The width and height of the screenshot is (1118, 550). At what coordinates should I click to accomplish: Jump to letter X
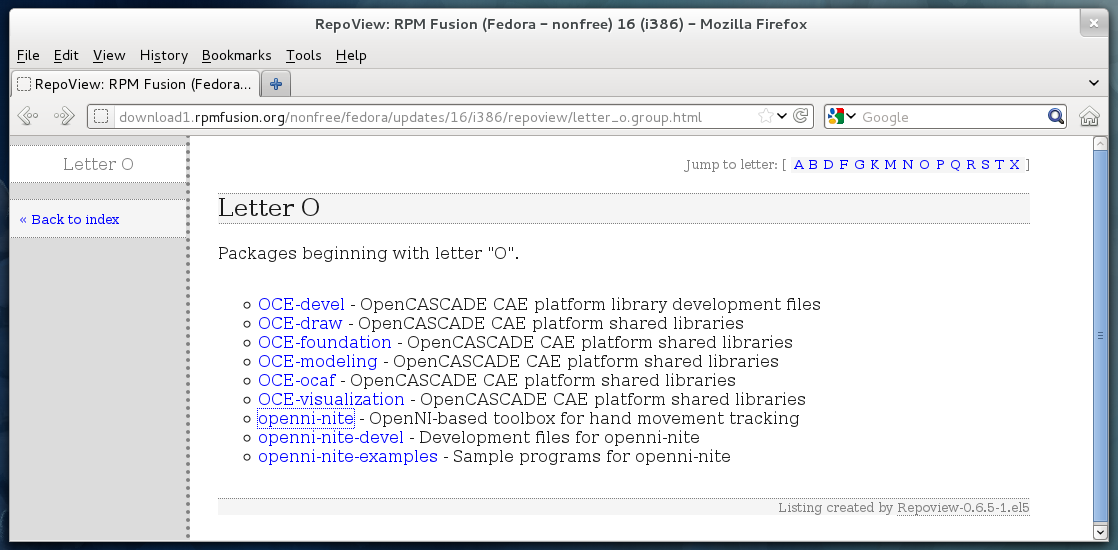[x=1015, y=165]
